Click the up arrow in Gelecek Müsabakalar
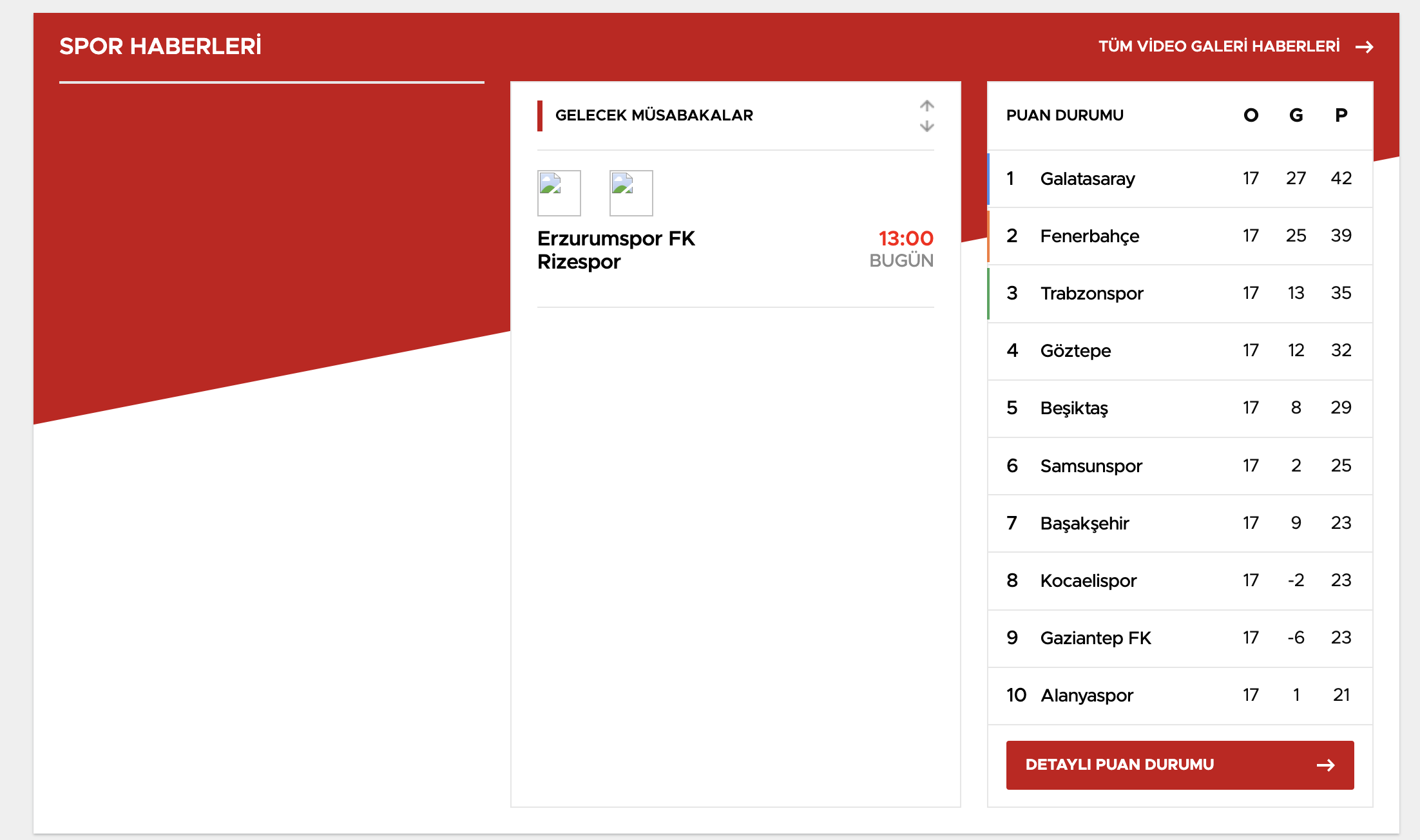Screen dimensions: 1420x840 pos(926,106)
